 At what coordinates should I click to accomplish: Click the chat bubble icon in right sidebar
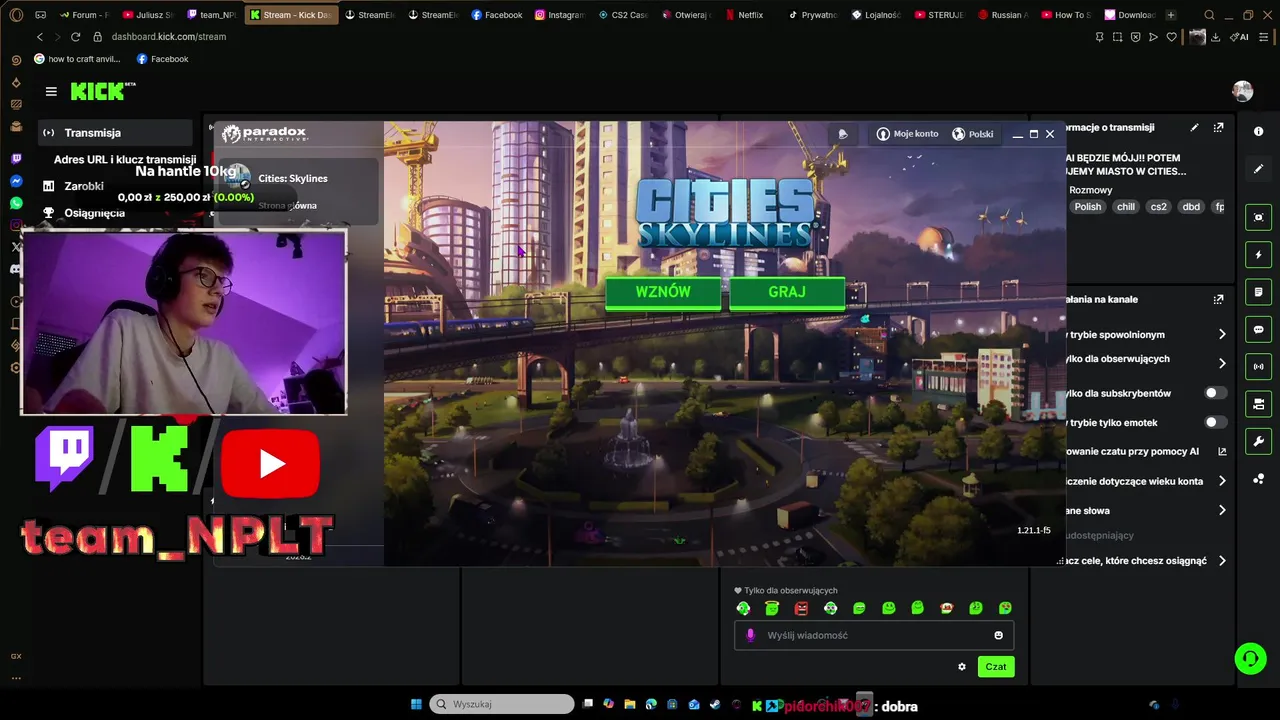click(x=1258, y=329)
